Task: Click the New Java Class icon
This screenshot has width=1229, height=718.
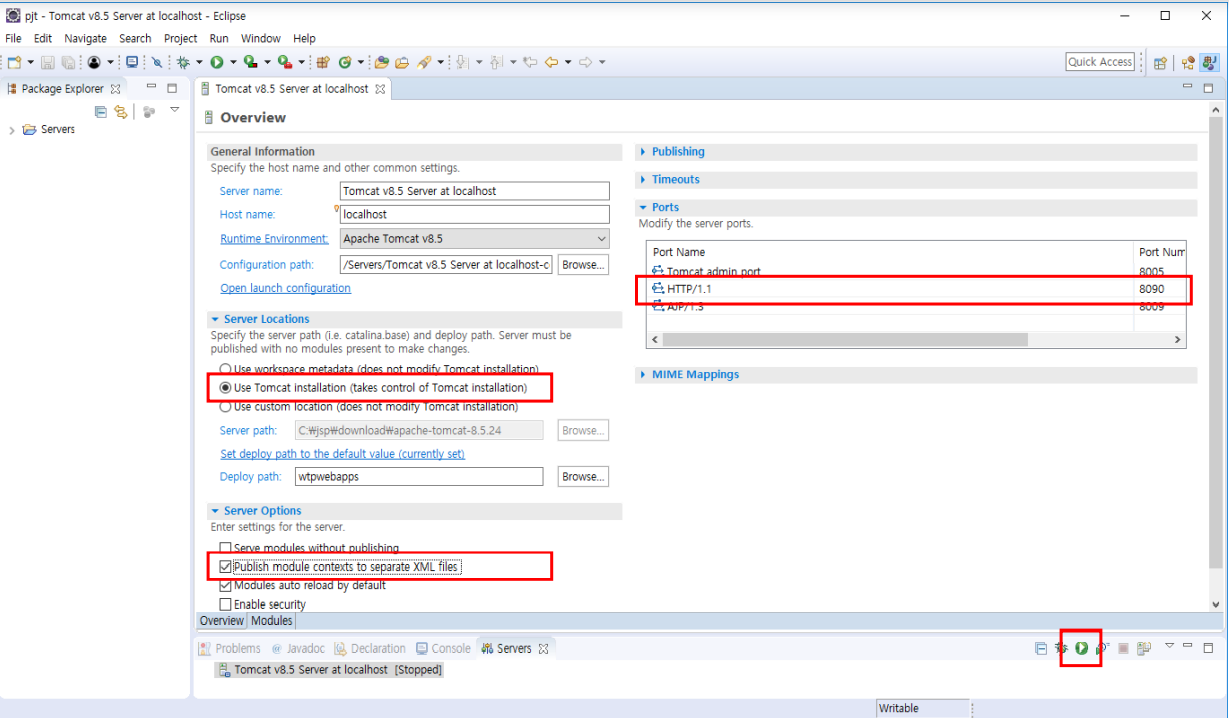Action: coord(344,62)
